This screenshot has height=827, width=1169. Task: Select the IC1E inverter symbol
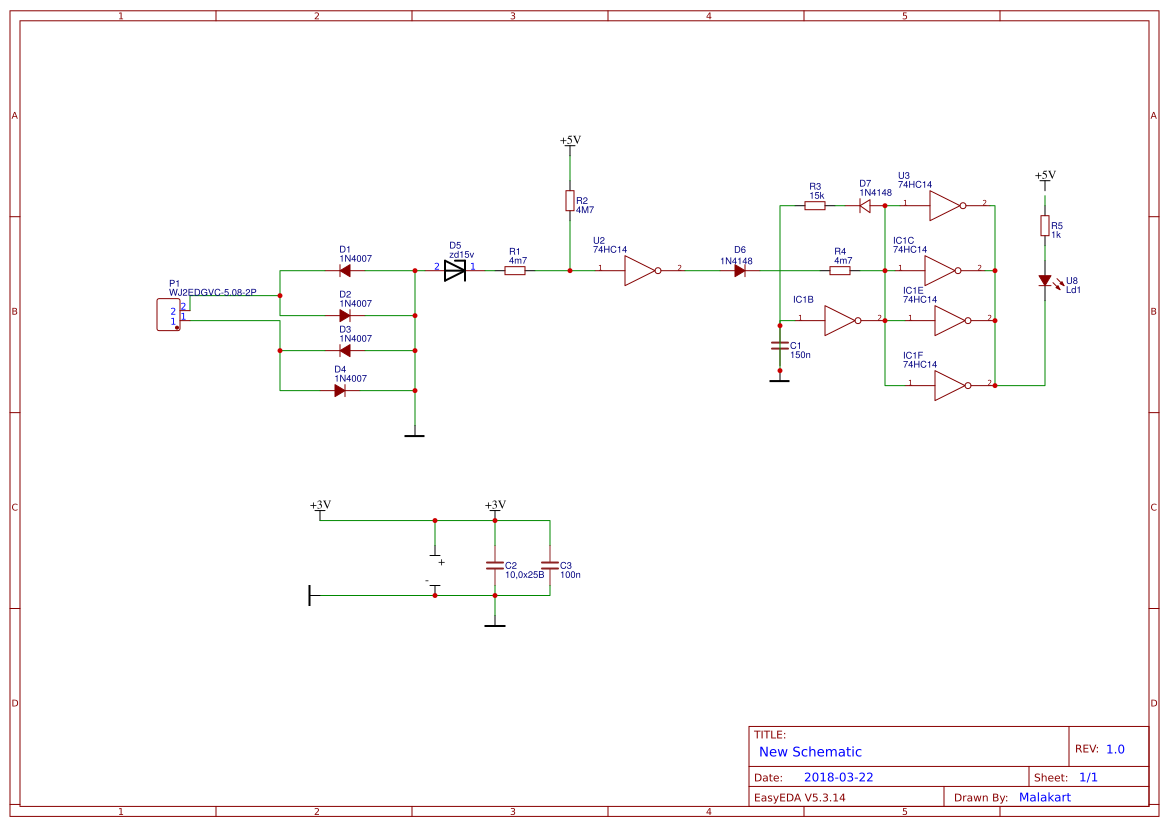(951, 321)
